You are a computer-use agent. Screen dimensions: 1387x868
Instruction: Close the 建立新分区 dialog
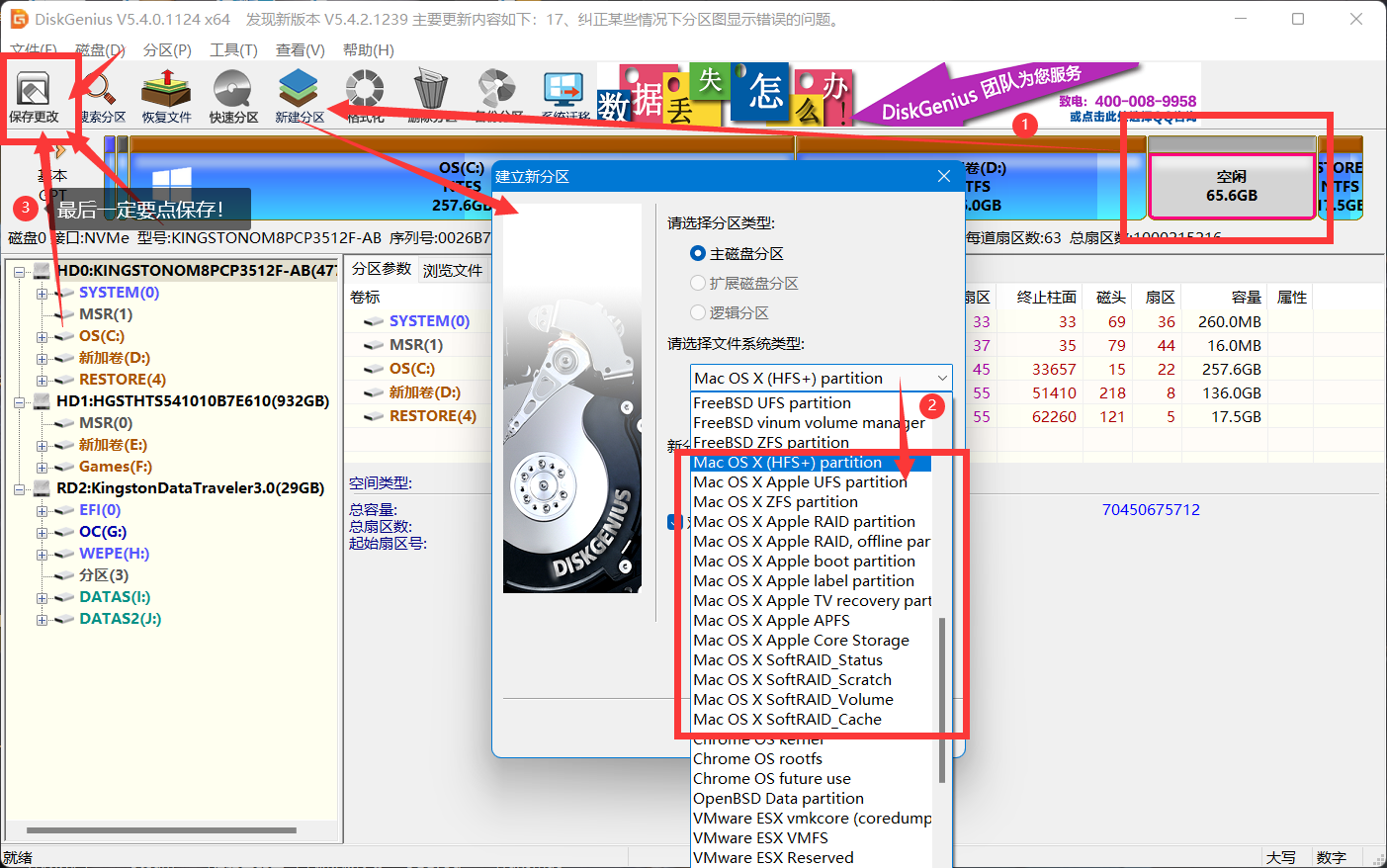pyautogui.click(x=944, y=176)
